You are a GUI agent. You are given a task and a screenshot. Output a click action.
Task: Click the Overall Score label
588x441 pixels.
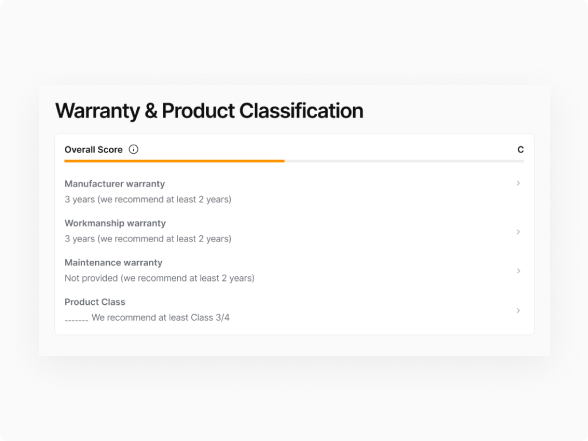tap(93, 150)
